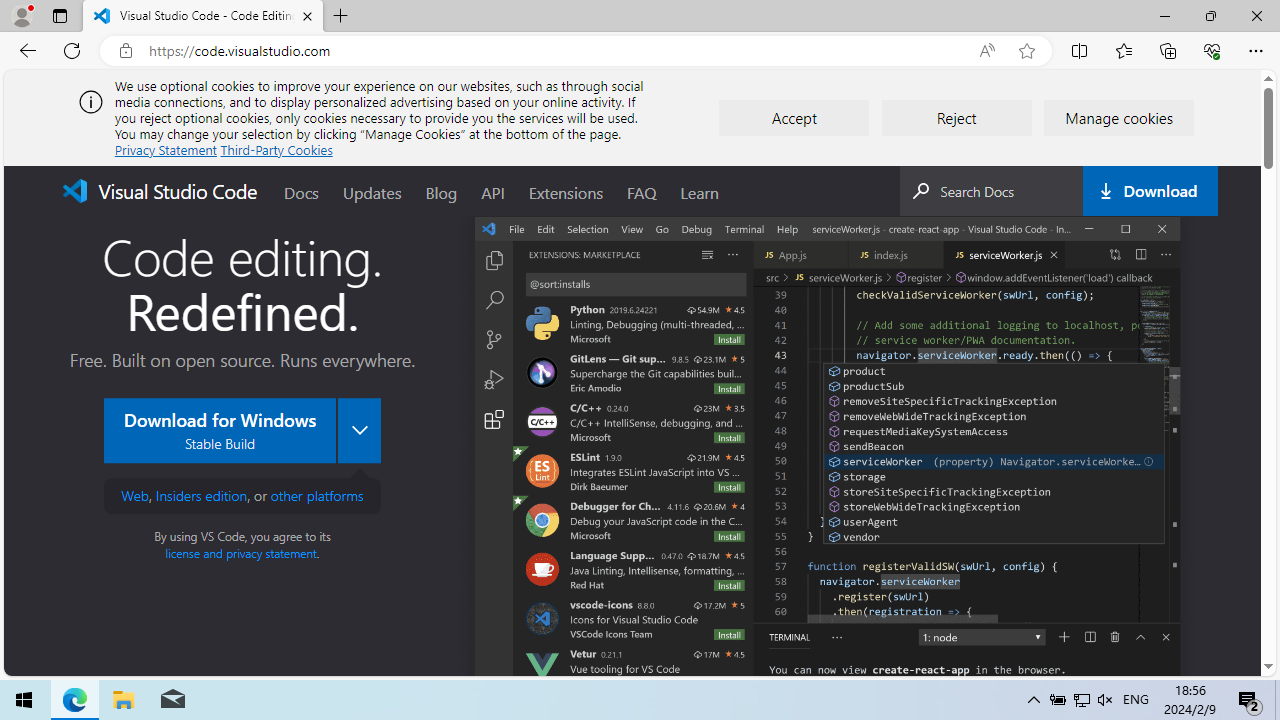This screenshot has height=720, width=1280.
Task: Click Manage cookies button
Action: (x=1119, y=118)
